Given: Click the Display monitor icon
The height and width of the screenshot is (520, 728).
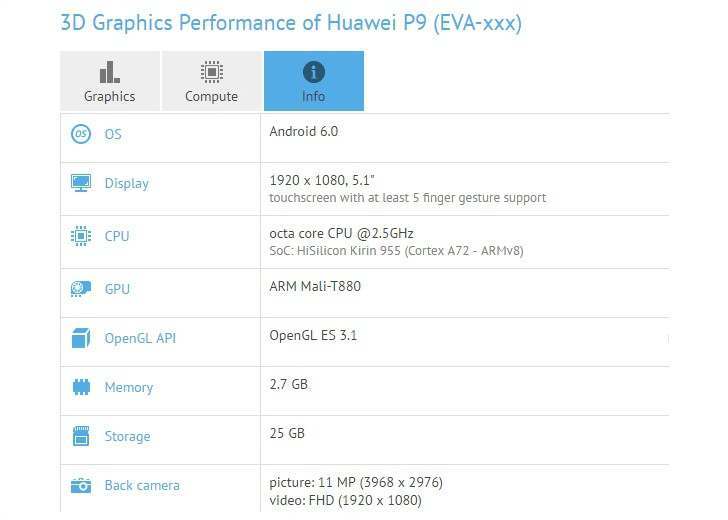Looking at the screenshot, I should [81, 183].
